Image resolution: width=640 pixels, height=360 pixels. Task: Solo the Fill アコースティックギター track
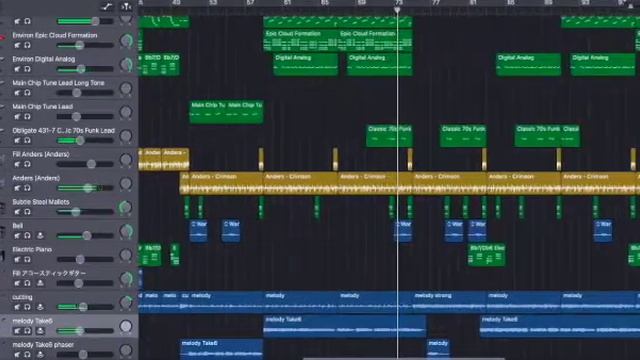(x=27, y=283)
